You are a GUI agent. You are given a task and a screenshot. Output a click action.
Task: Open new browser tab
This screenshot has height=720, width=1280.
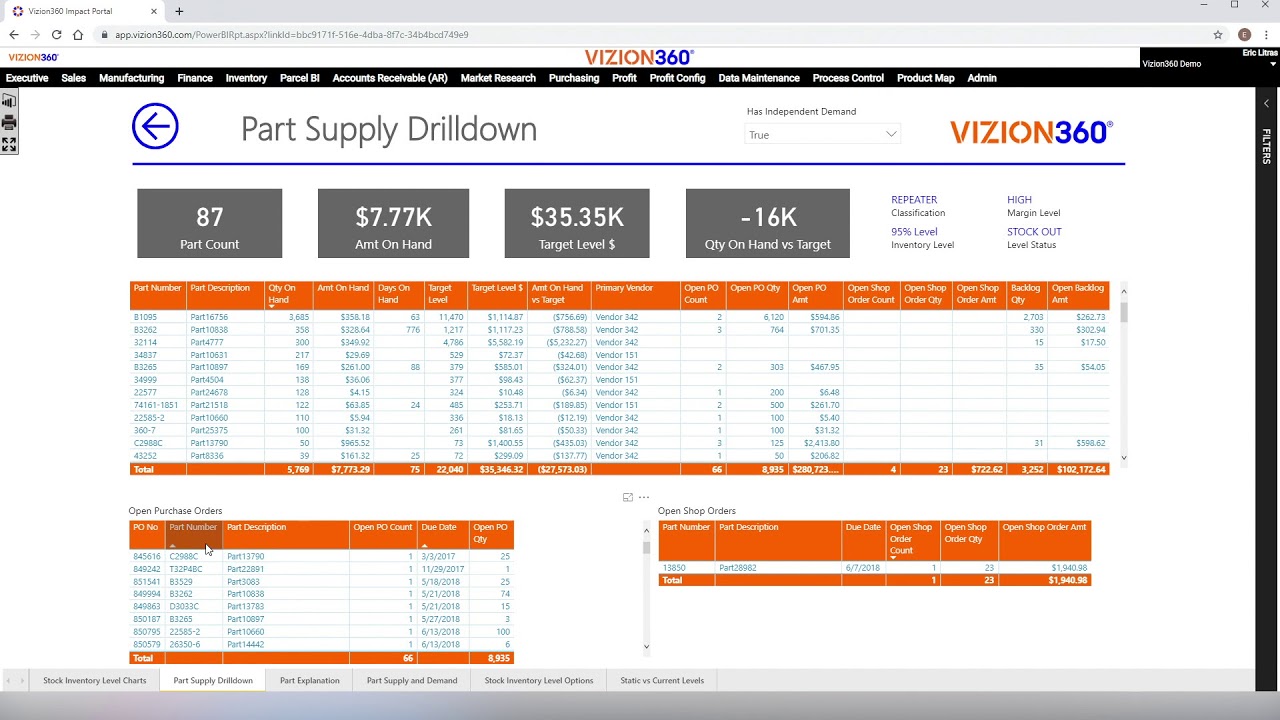pyautogui.click(x=179, y=11)
